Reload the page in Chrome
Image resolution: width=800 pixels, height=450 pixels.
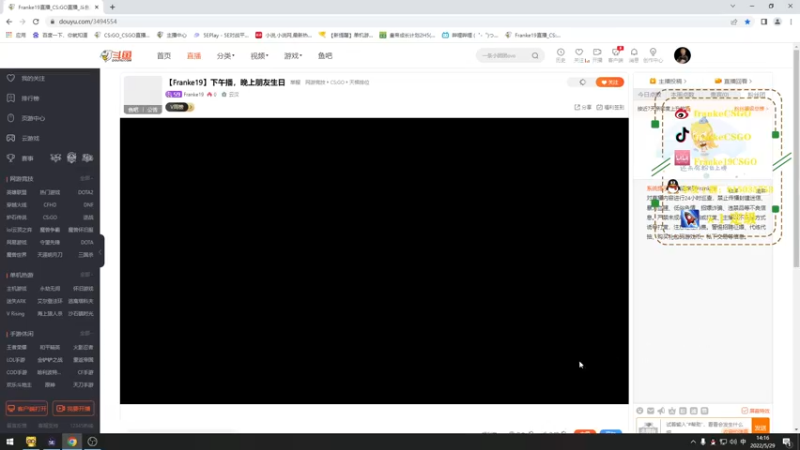36,21
